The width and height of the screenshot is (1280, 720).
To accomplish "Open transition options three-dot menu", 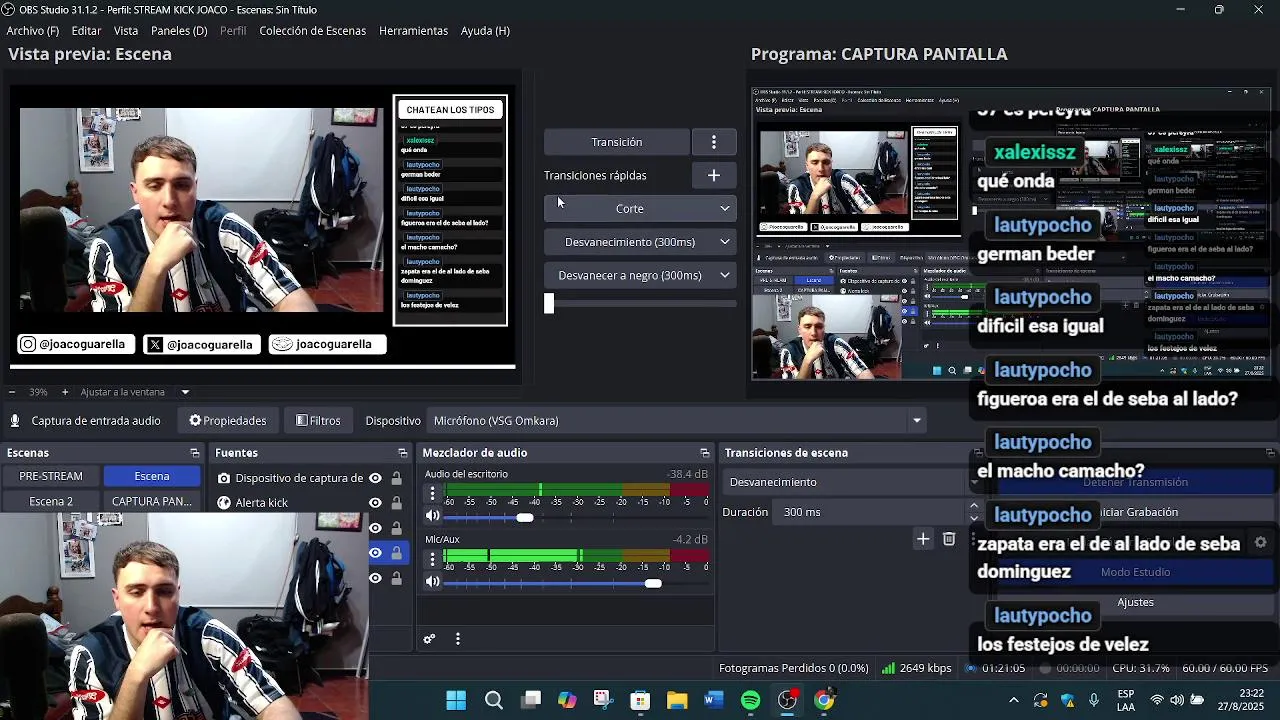I will click(714, 142).
